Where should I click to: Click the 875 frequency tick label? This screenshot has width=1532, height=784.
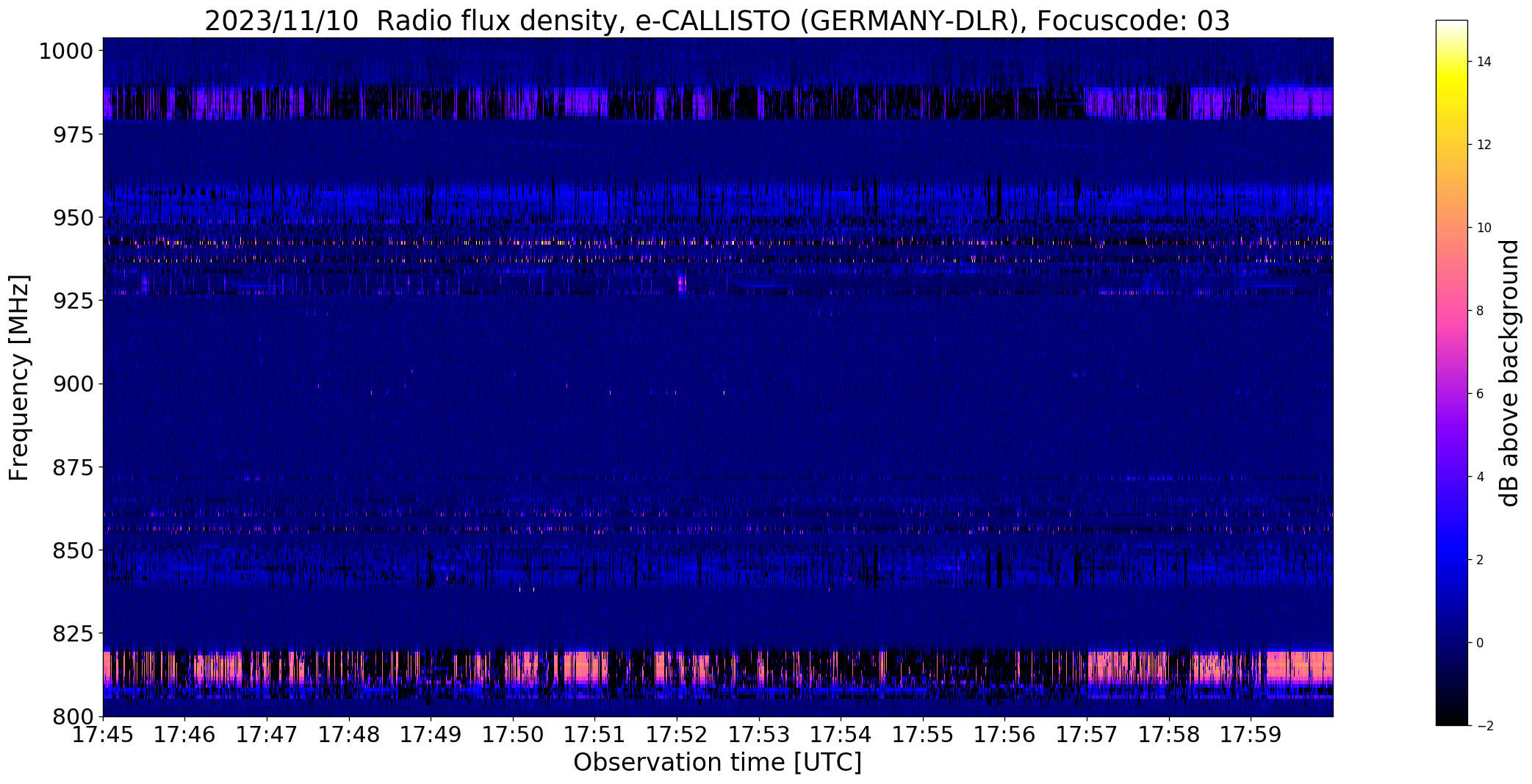tap(73, 467)
